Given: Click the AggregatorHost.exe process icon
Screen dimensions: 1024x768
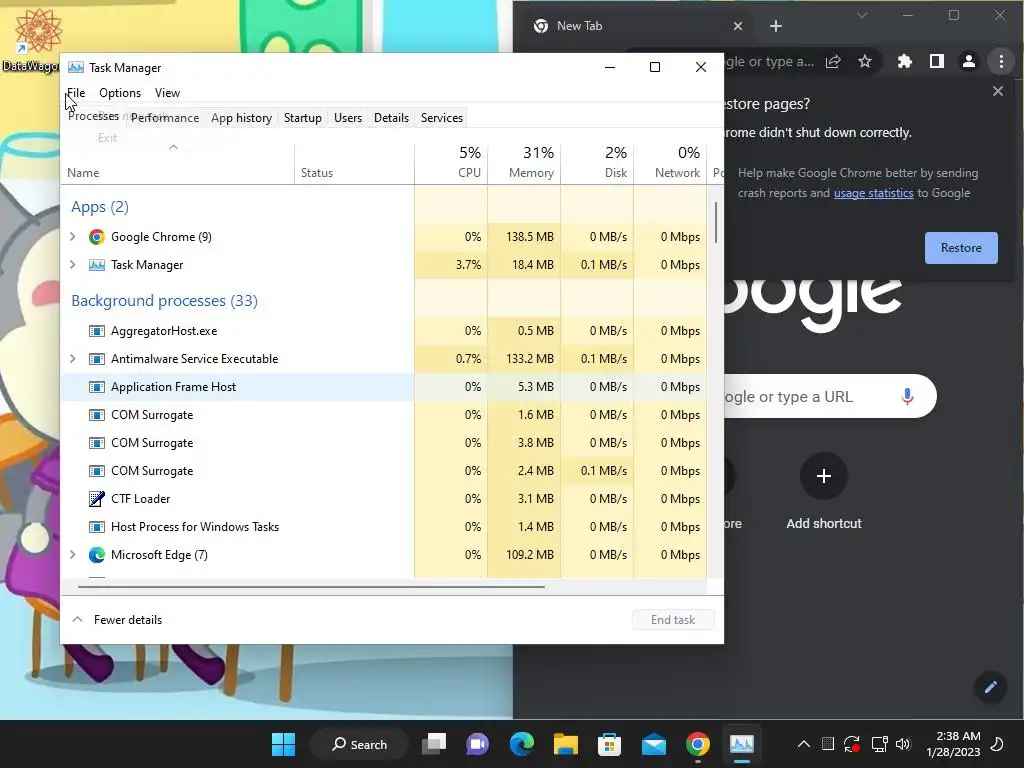Looking at the screenshot, I should (97, 330).
